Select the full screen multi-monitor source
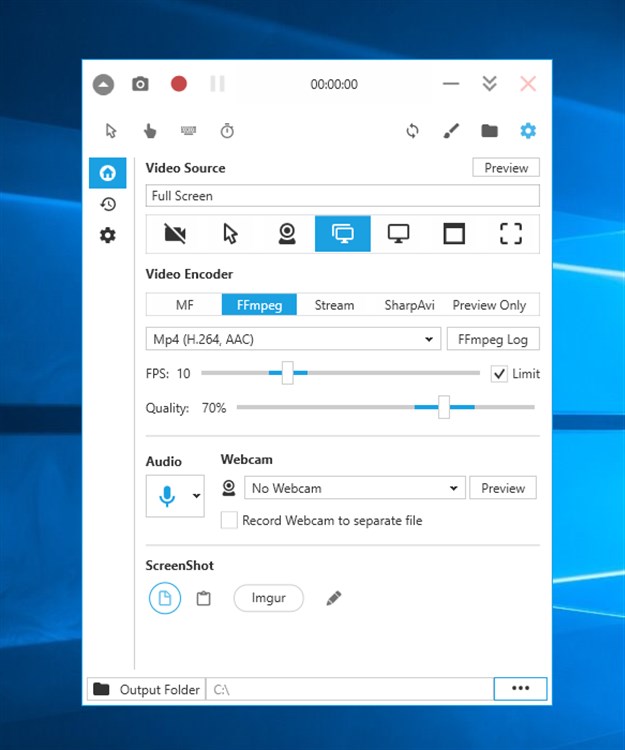The height and width of the screenshot is (750, 625). 342,233
